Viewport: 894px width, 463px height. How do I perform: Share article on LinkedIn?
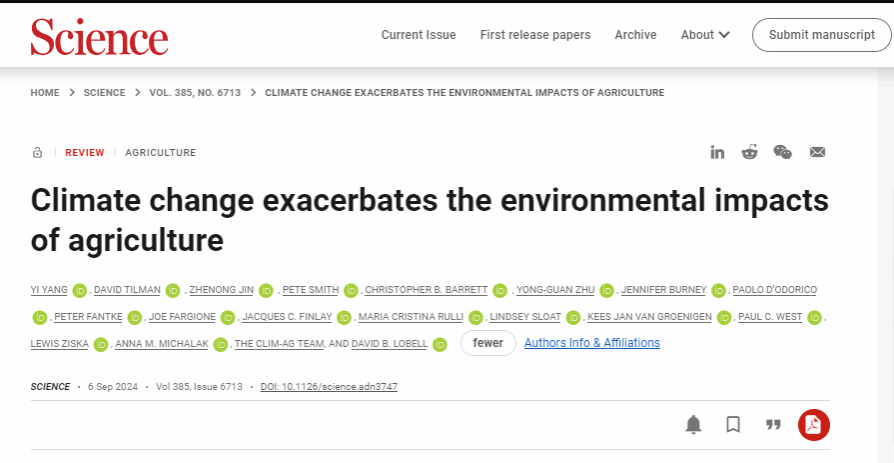click(717, 152)
